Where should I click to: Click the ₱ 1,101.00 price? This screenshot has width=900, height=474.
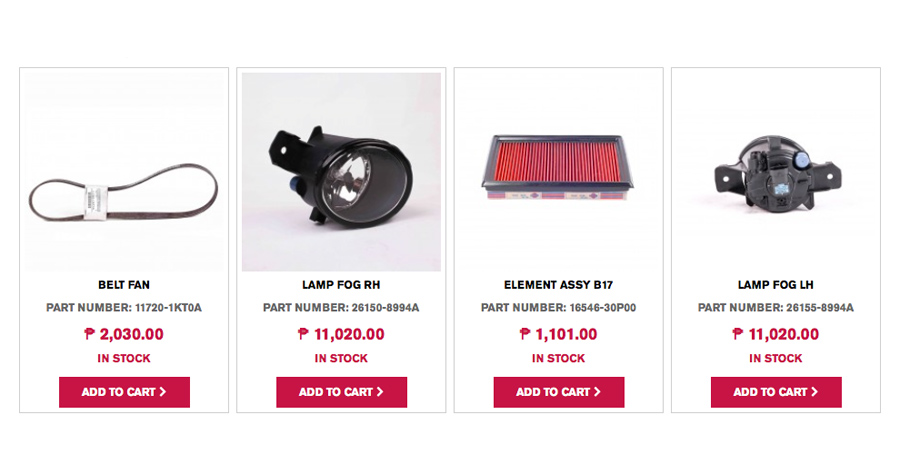pos(558,334)
